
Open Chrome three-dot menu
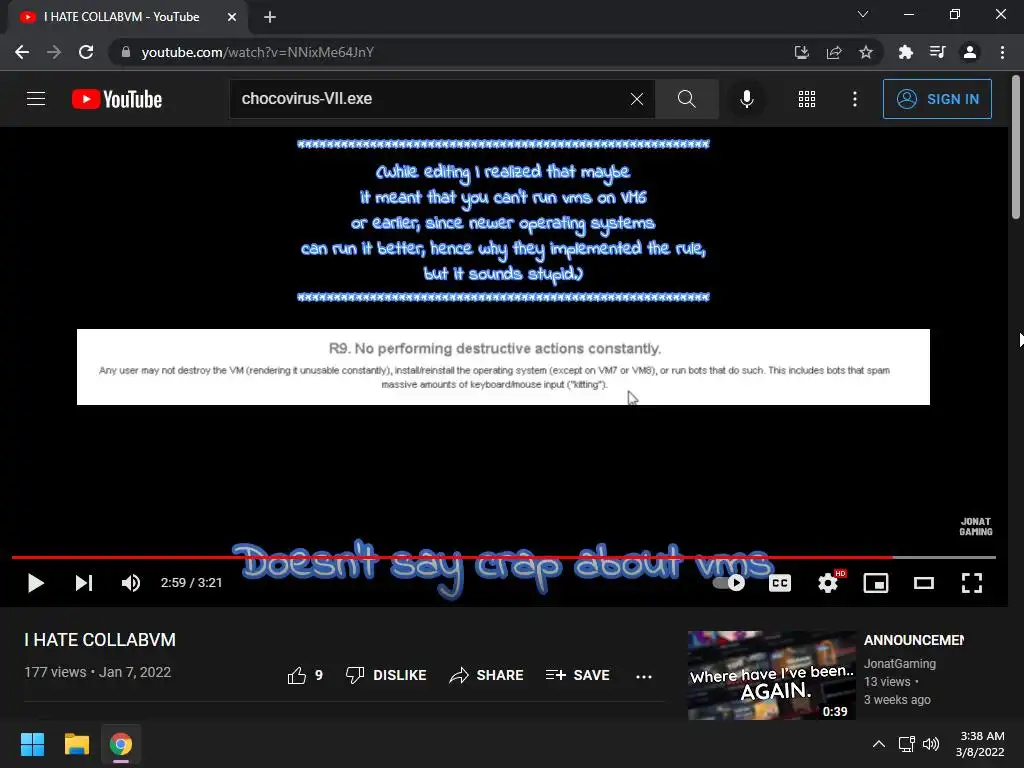pyautogui.click(x=1002, y=52)
